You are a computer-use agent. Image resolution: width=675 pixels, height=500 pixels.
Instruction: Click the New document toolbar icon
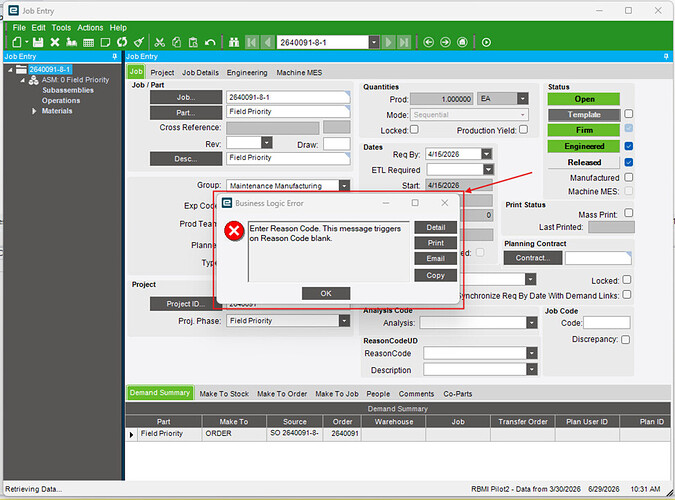click(17, 42)
